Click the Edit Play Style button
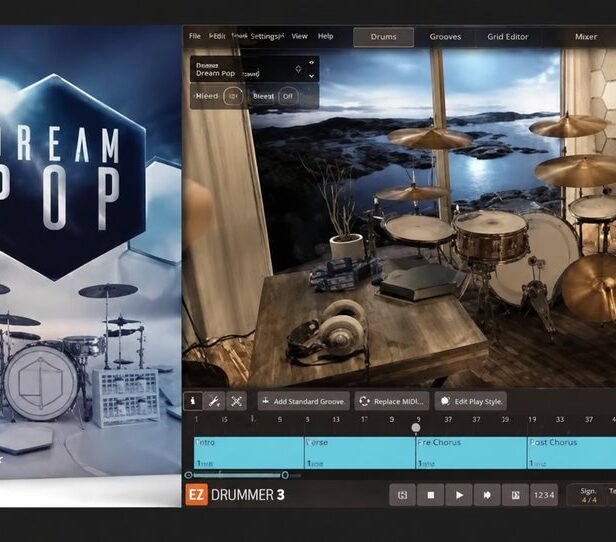This screenshot has height=542, width=616. pyautogui.click(x=471, y=401)
